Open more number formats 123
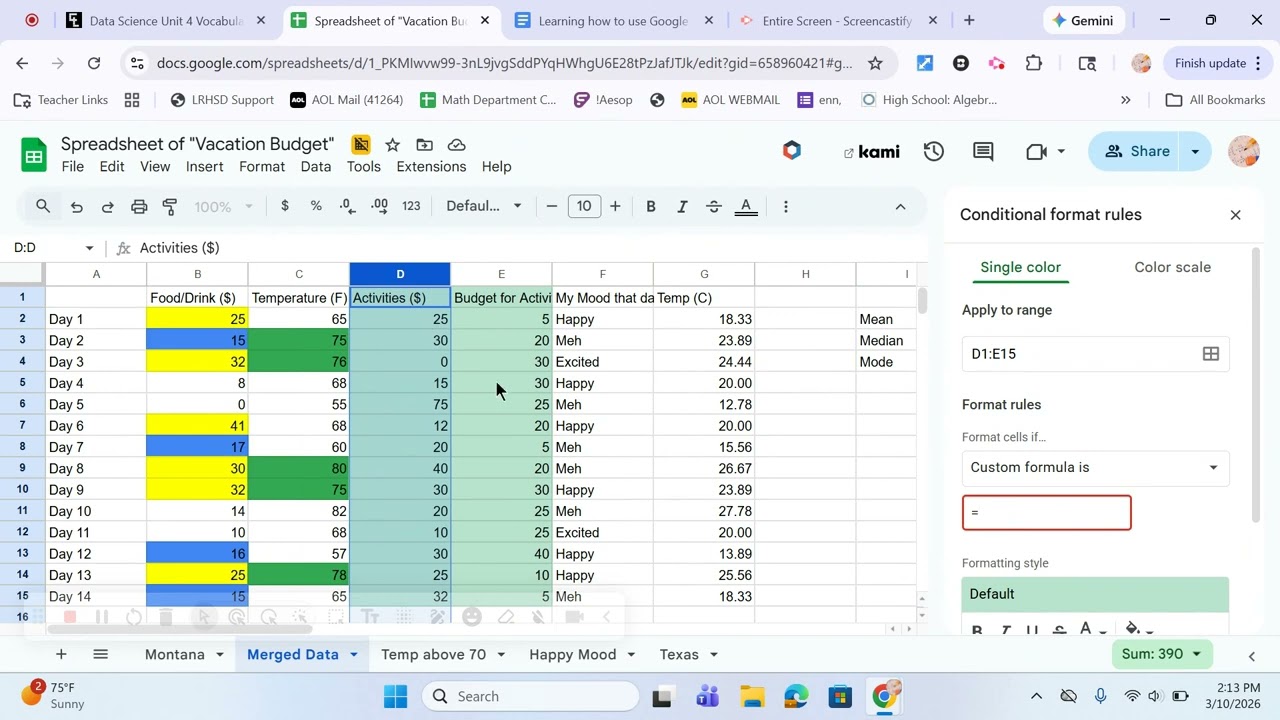The height and width of the screenshot is (720, 1280). (411, 206)
